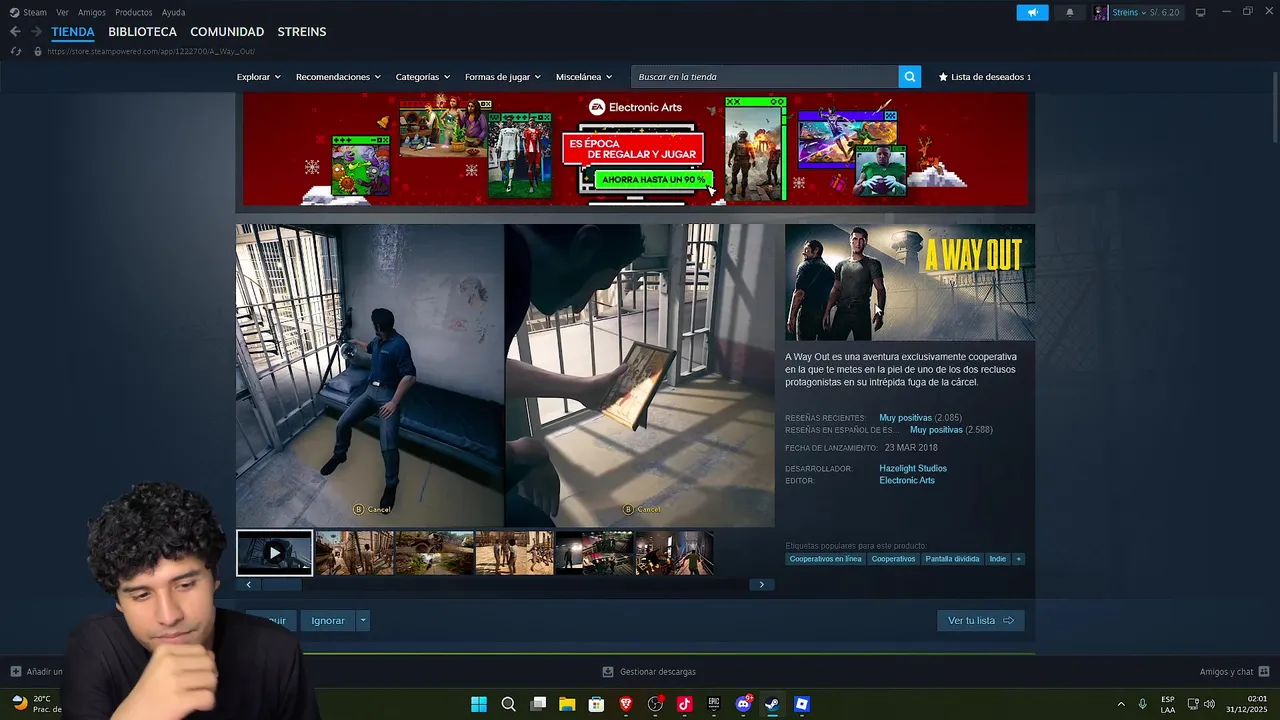This screenshot has height=720, width=1280.
Task: Click the A Way Out header image
Action: [x=910, y=282]
